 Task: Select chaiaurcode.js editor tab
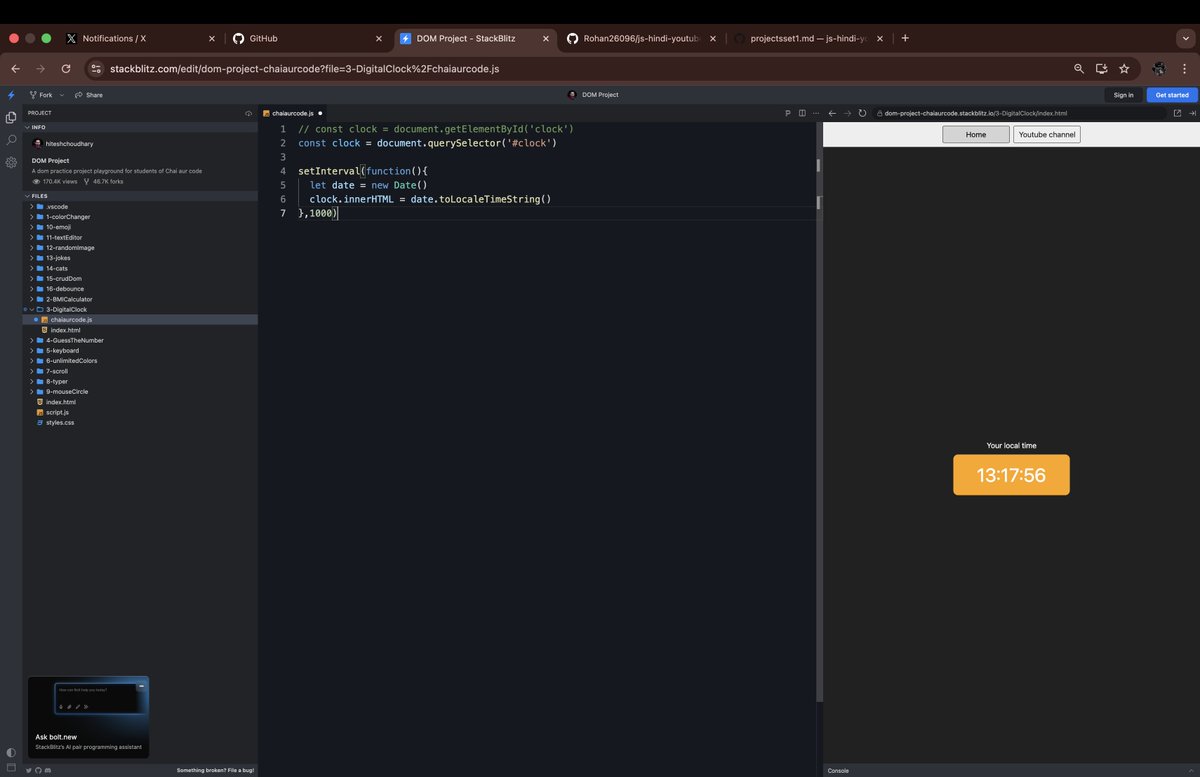[292, 113]
